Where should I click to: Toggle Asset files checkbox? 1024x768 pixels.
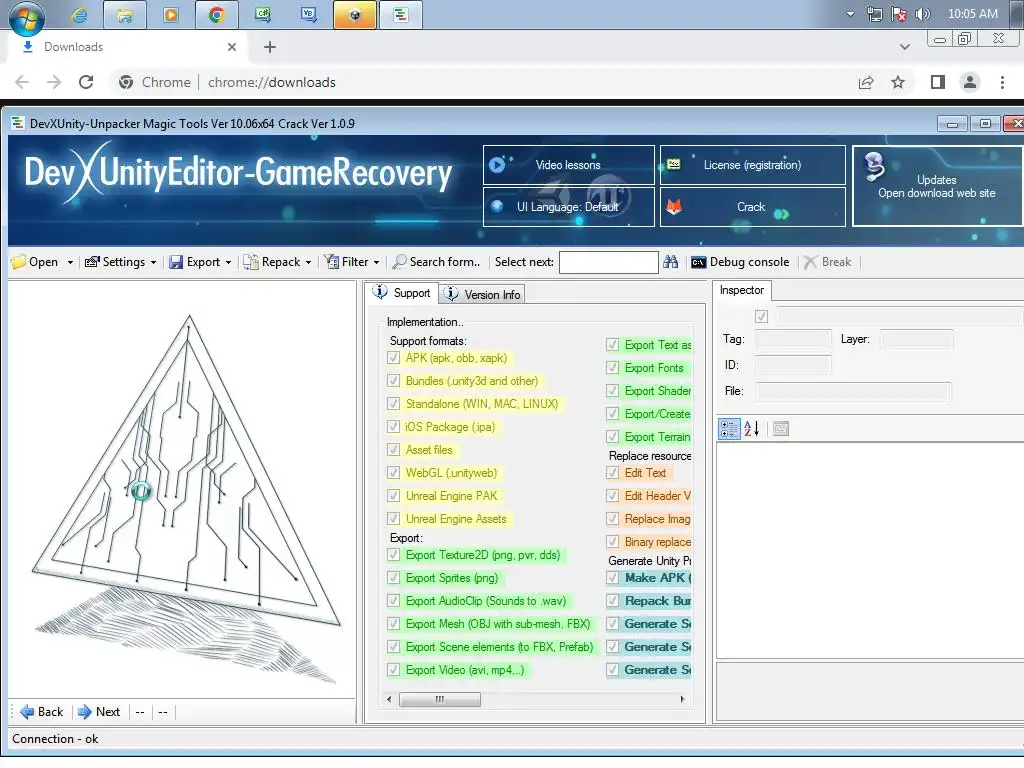tap(393, 449)
